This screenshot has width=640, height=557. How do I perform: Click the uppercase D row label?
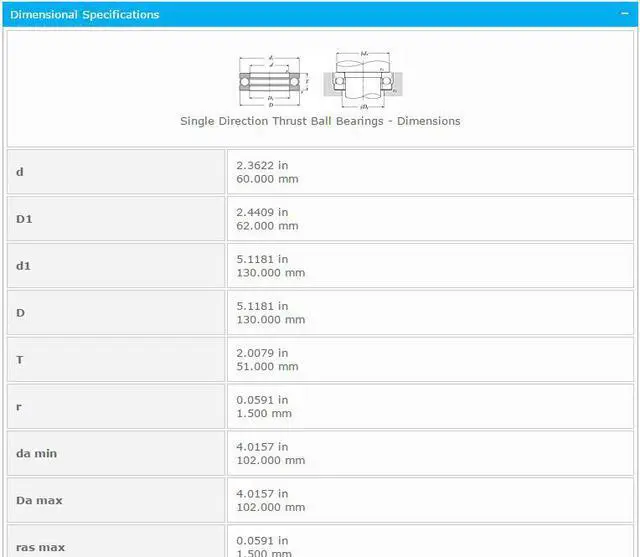pos(21,313)
